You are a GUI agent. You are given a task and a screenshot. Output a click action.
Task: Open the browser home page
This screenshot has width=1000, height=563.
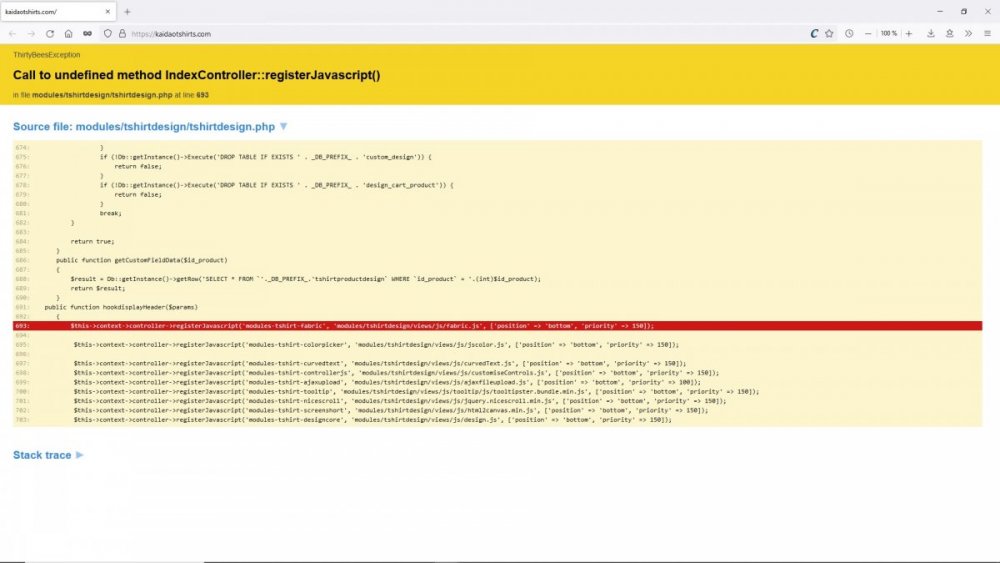[68, 34]
